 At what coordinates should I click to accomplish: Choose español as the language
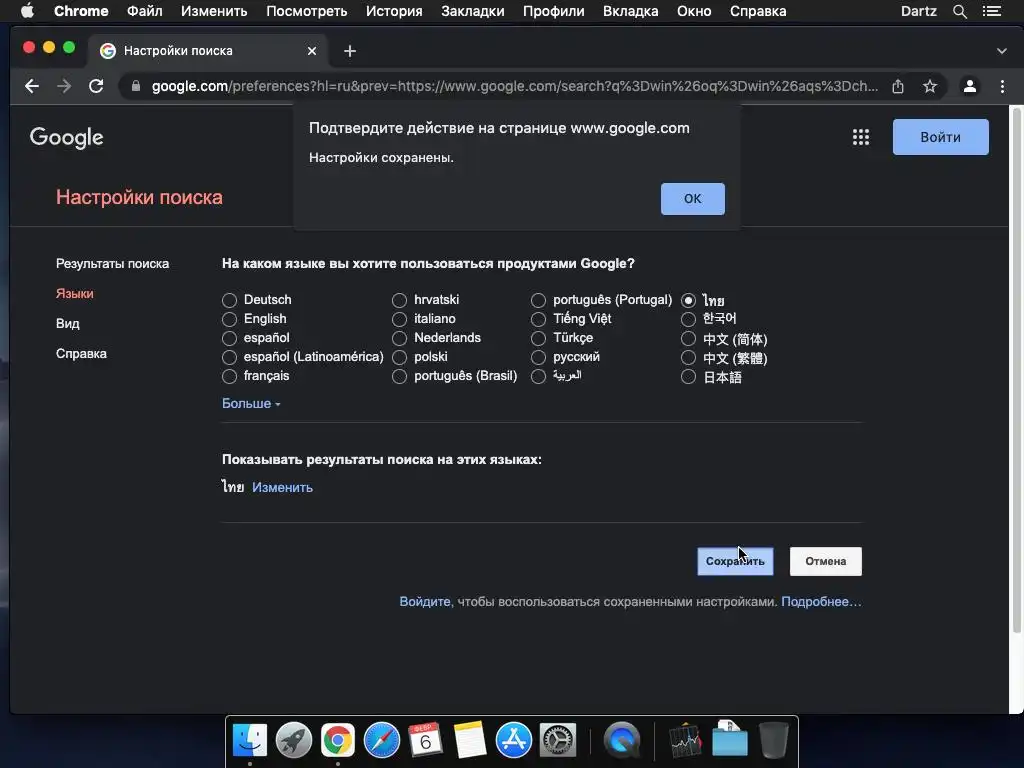(x=229, y=338)
